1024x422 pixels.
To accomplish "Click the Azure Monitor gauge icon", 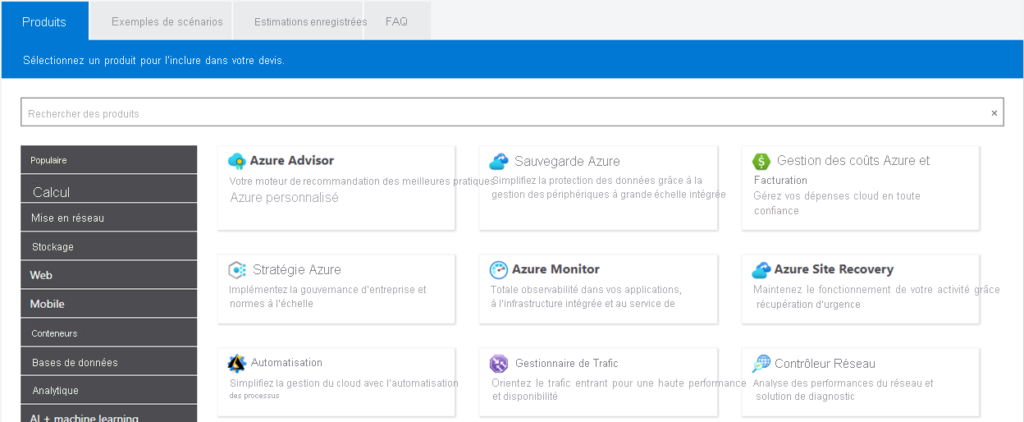I will pyautogui.click(x=499, y=269).
